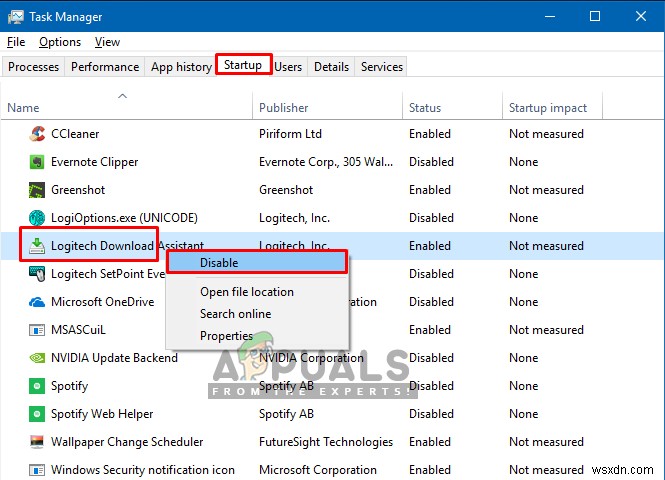The height and width of the screenshot is (480, 665).
Task: Switch to the Users tab
Action: tap(288, 67)
